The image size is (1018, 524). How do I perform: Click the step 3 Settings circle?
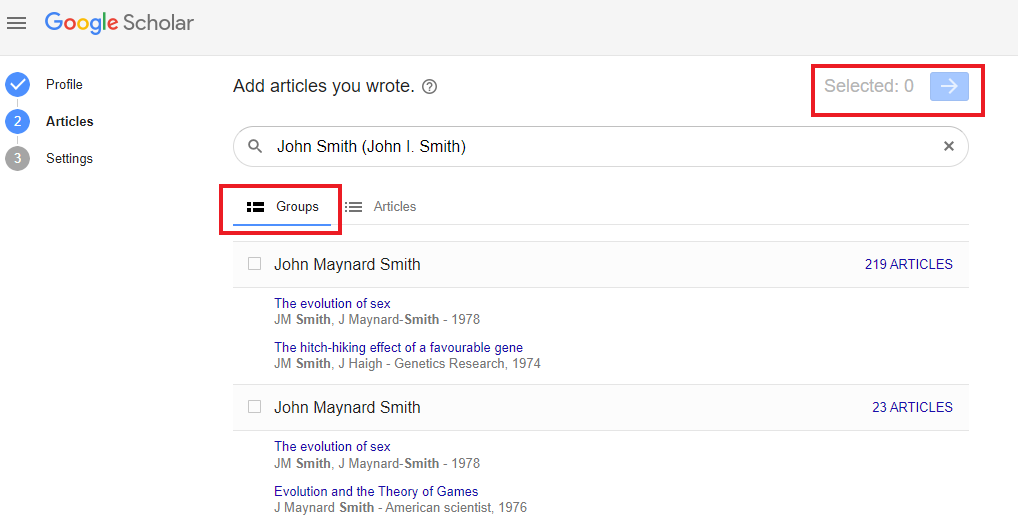pyautogui.click(x=18, y=158)
